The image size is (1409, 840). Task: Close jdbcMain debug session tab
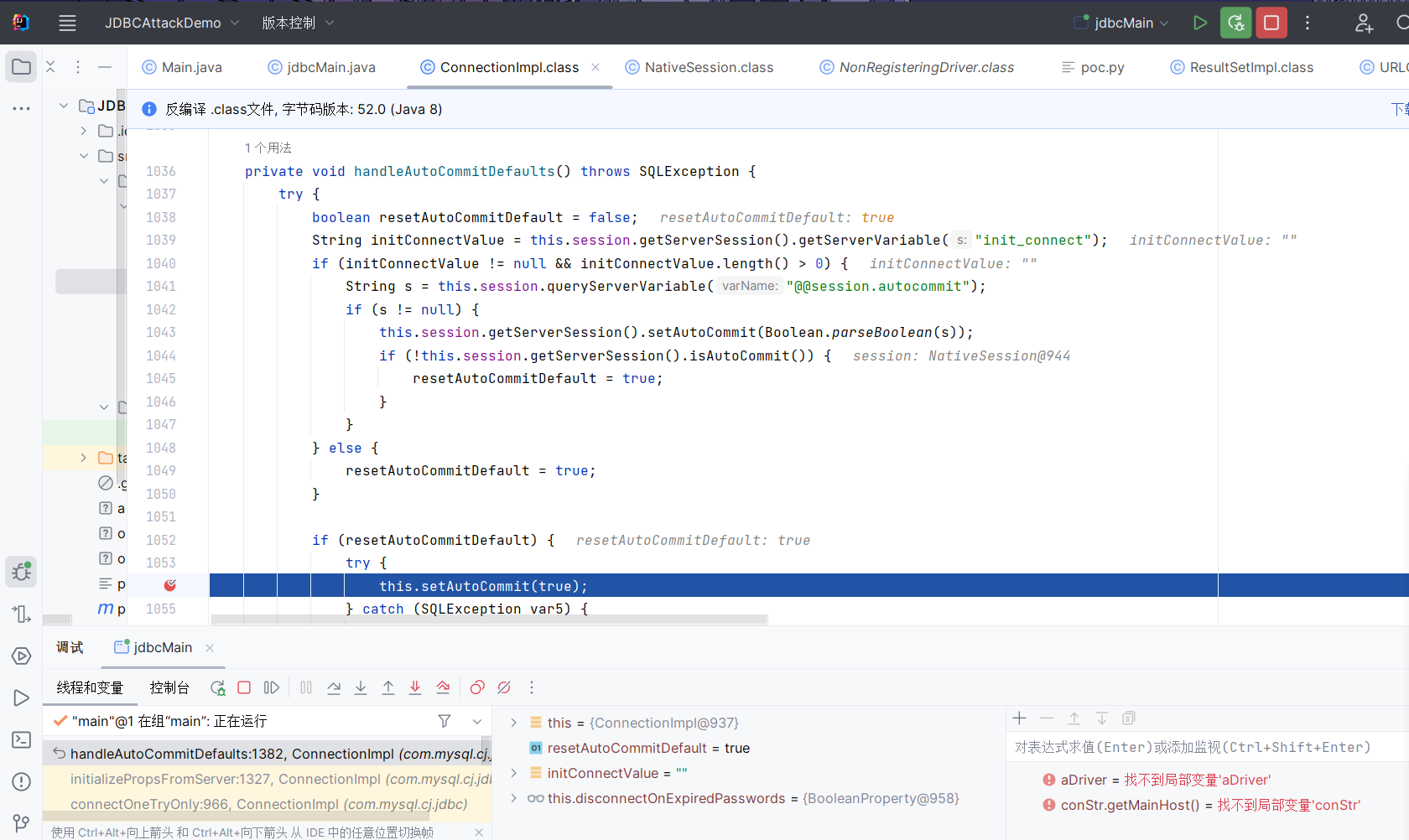click(210, 647)
